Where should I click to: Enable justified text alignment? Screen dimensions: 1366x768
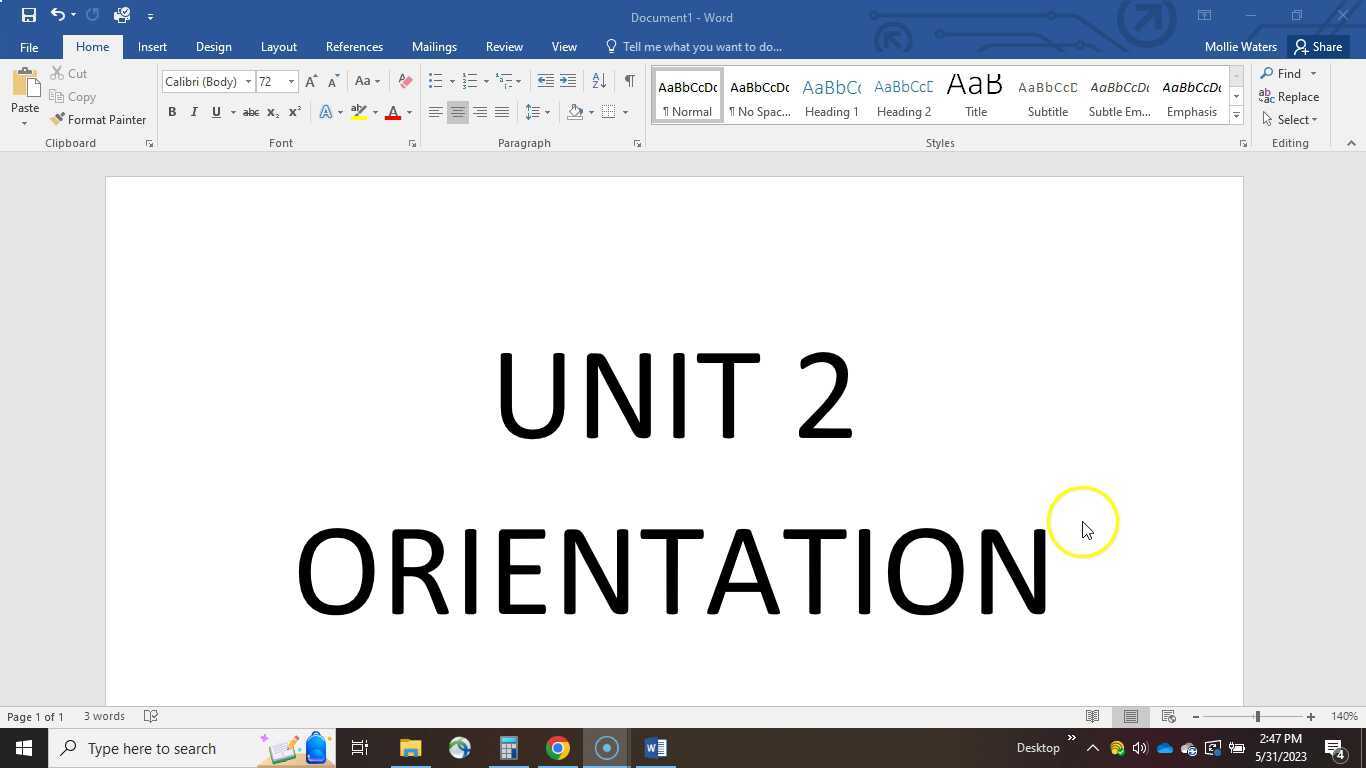click(x=501, y=112)
